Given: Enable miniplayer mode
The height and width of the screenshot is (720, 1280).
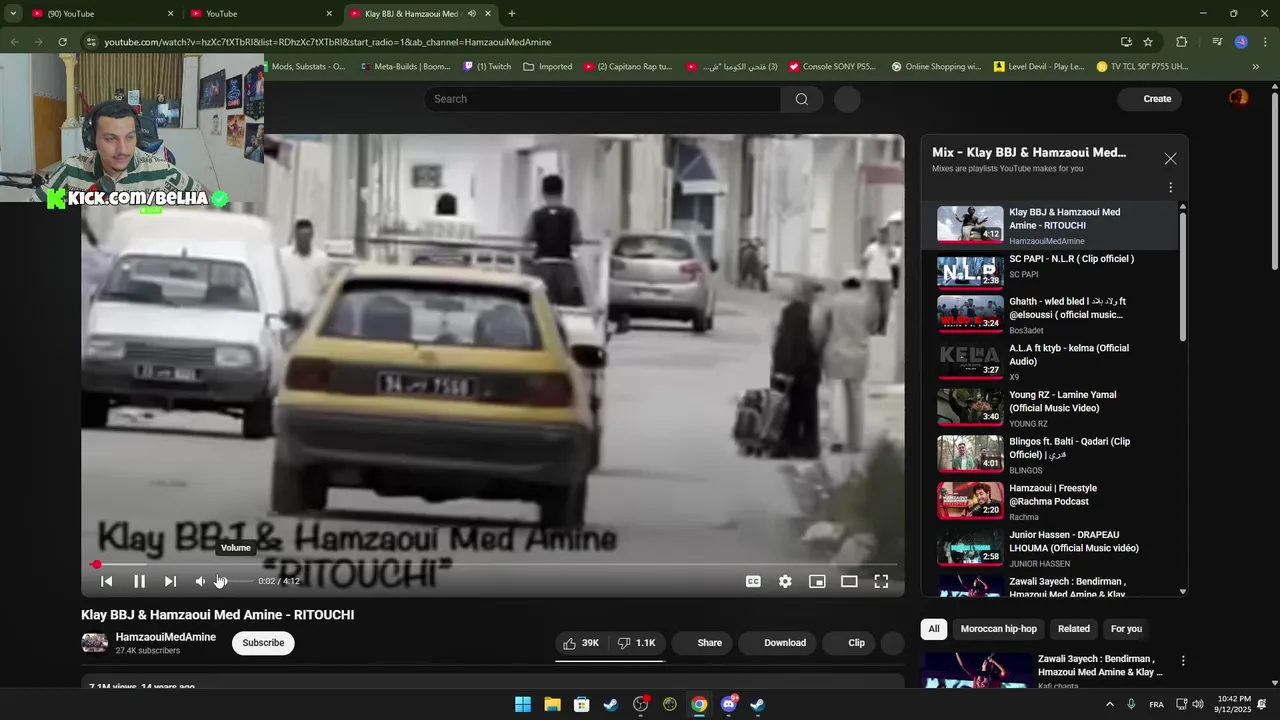Looking at the screenshot, I should pos(817,581).
